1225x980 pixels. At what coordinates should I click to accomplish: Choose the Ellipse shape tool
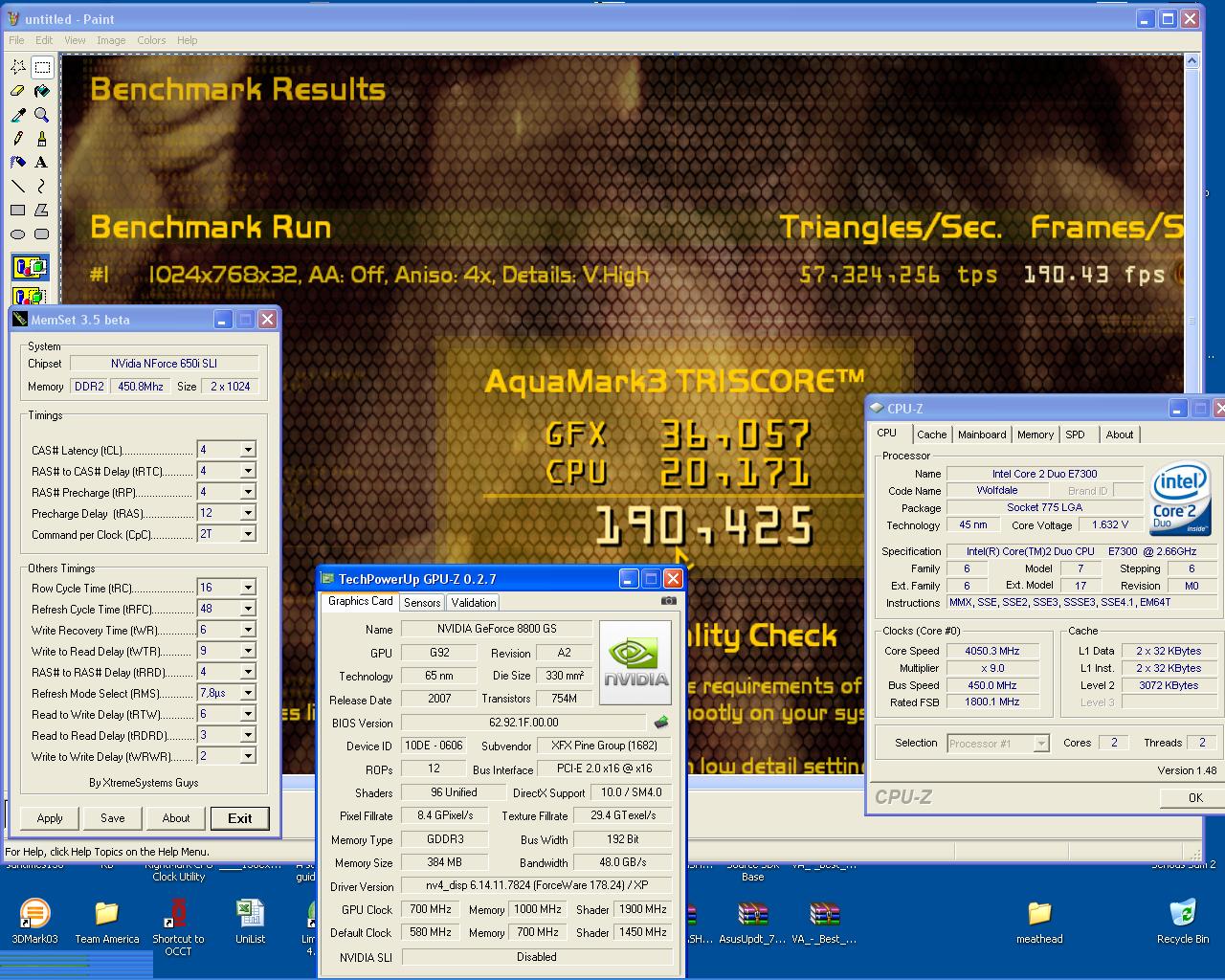pyautogui.click(x=18, y=234)
